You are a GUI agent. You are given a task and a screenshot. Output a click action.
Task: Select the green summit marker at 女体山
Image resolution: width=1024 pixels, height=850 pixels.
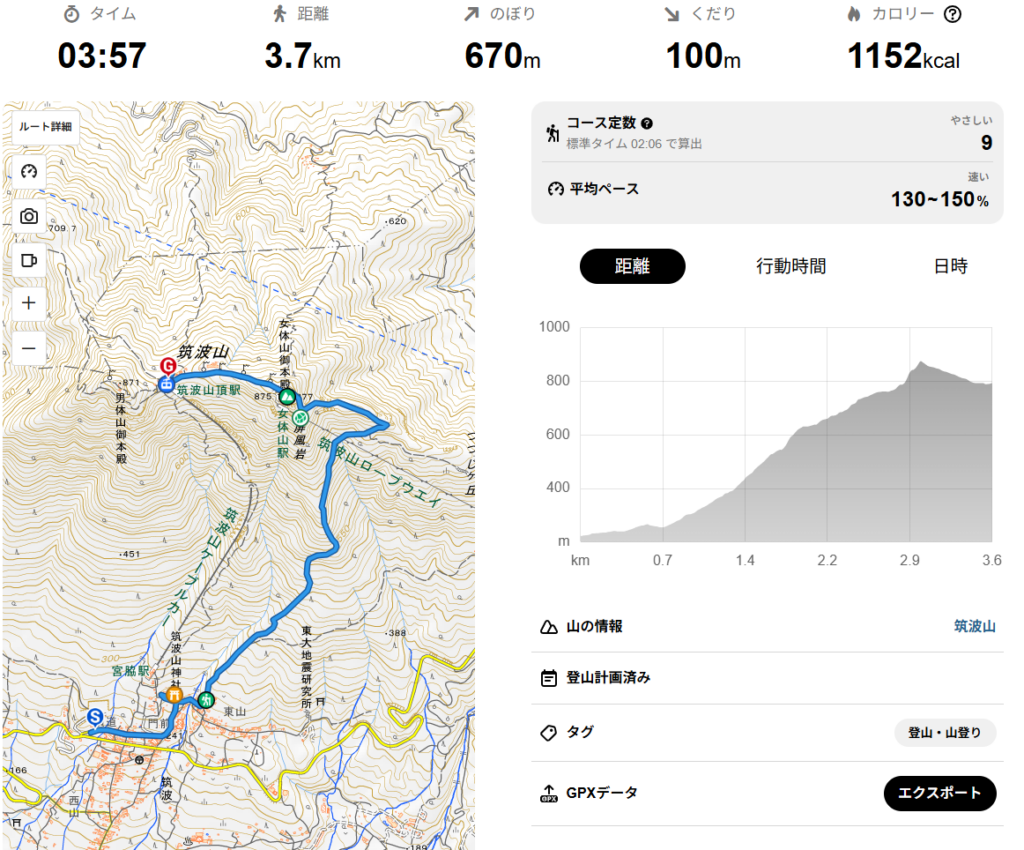[x=285, y=397]
